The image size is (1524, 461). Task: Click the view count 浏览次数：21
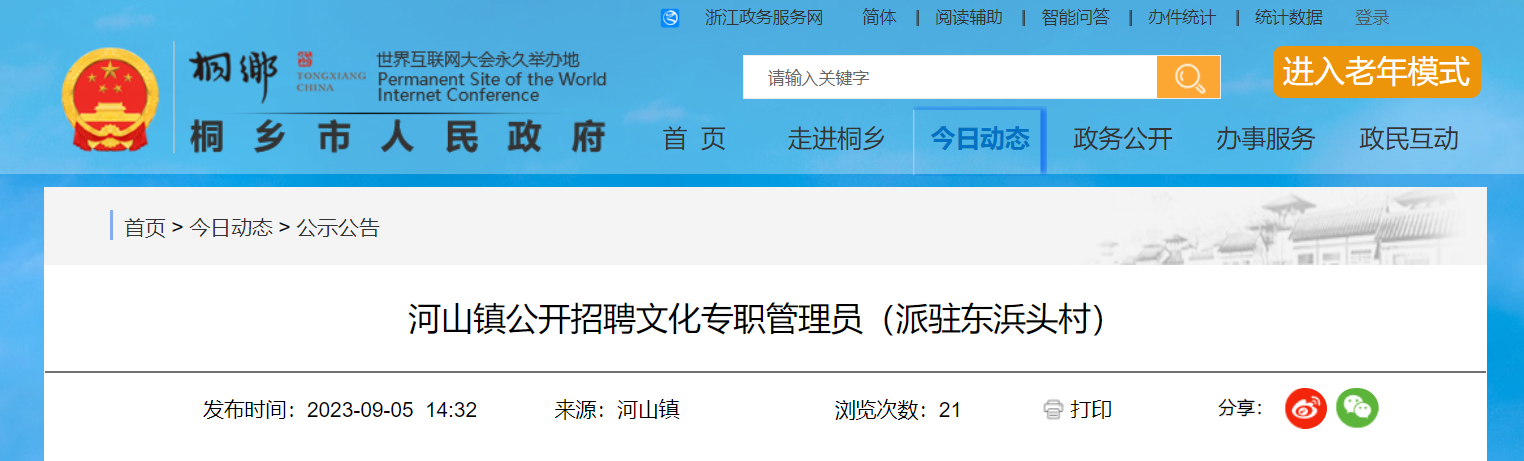tap(898, 410)
